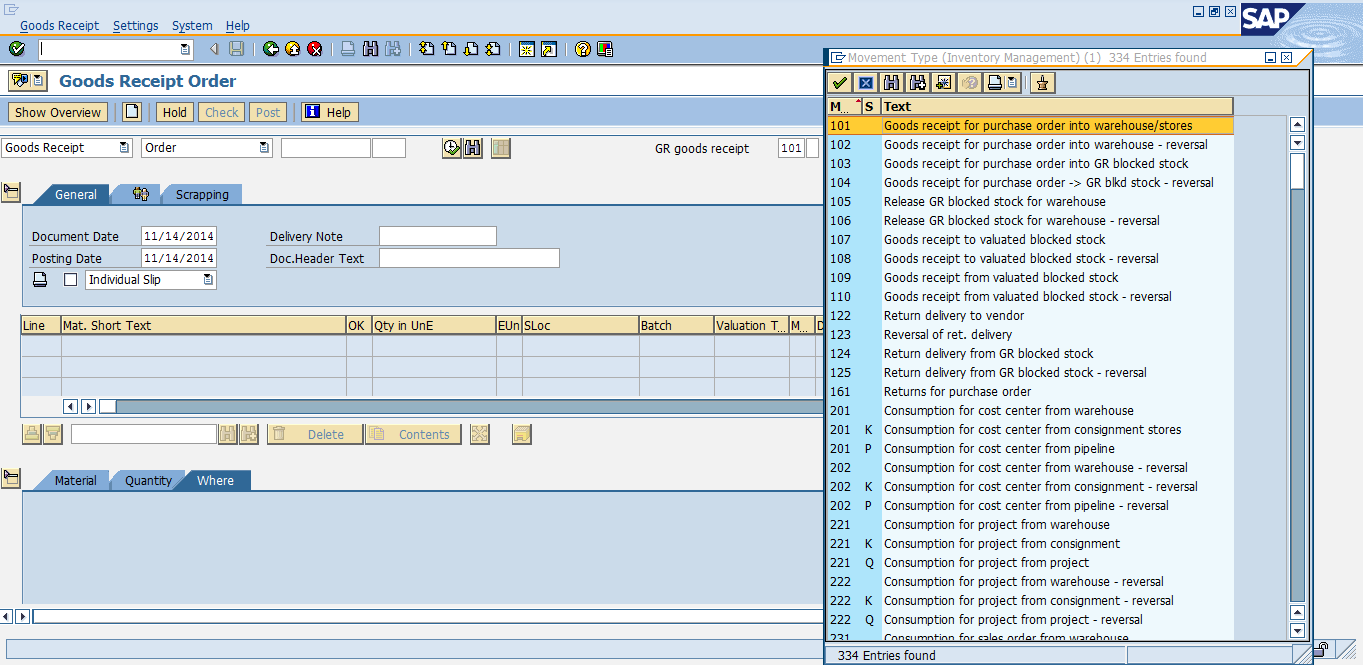Go back with the green Back arrow icon
1363x665 pixels.
pyautogui.click(x=271, y=48)
